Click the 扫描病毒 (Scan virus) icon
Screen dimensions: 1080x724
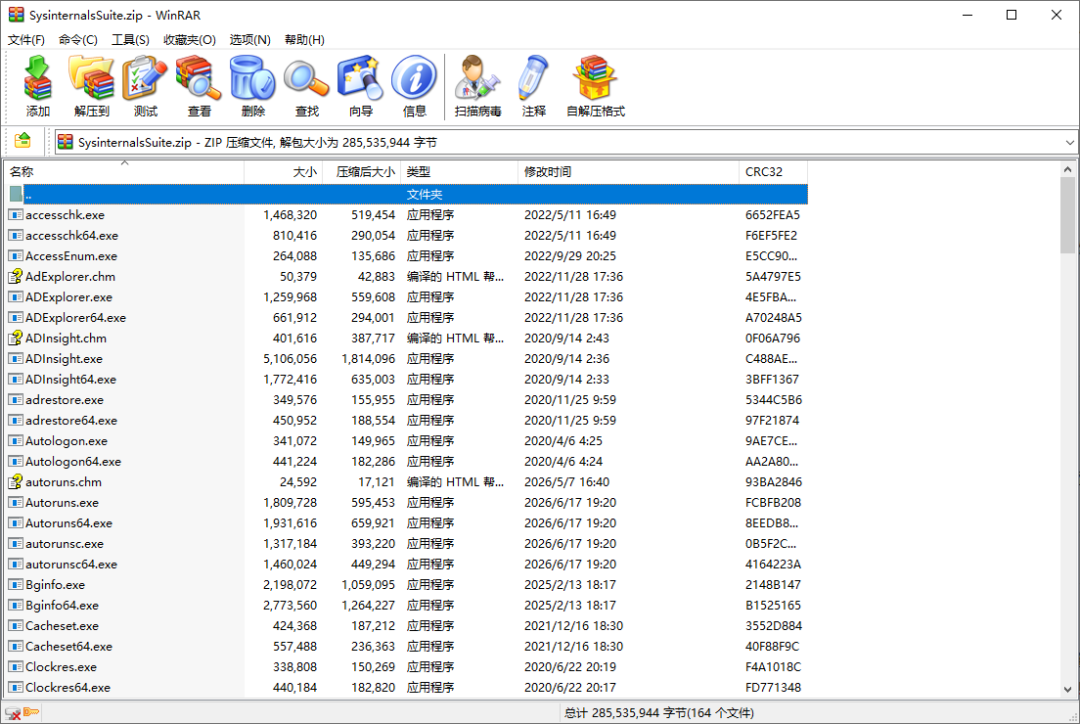coord(477,78)
